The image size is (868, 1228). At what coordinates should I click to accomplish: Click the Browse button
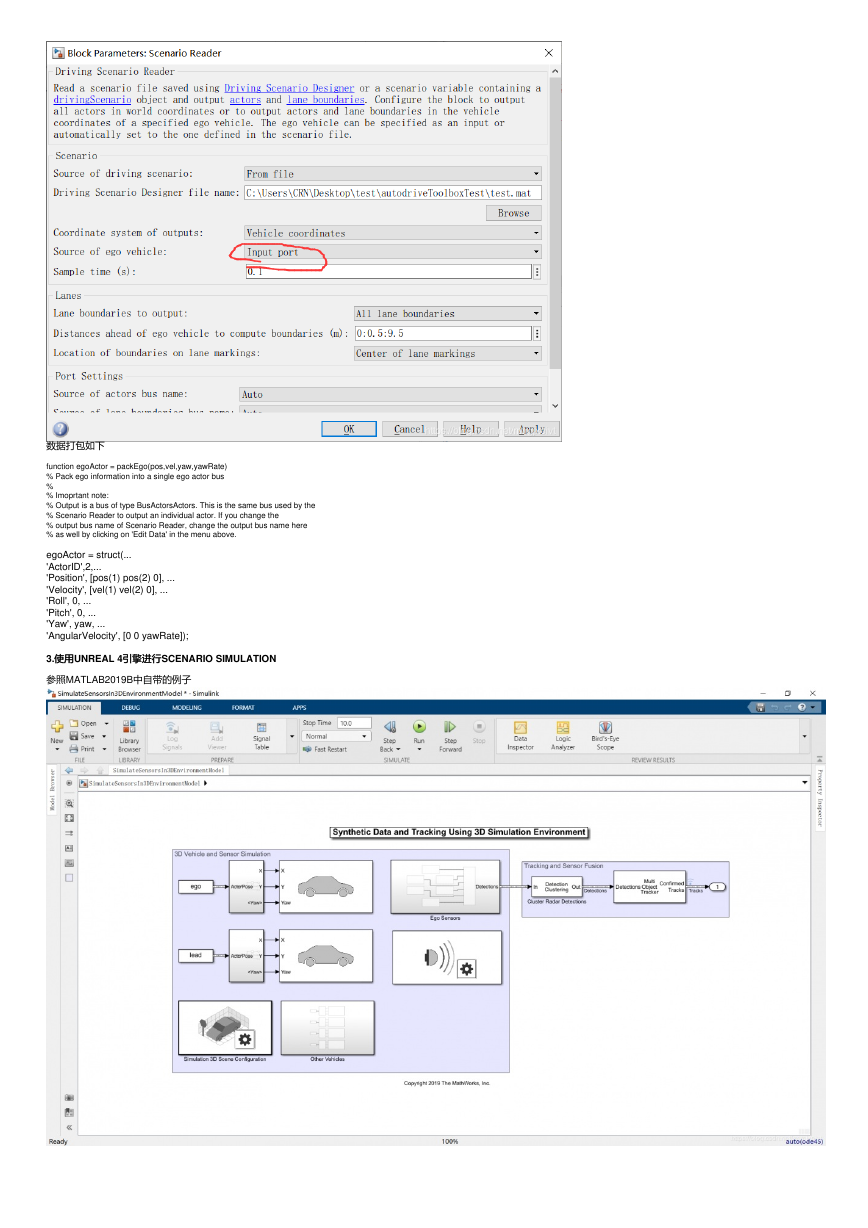[x=514, y=213]
